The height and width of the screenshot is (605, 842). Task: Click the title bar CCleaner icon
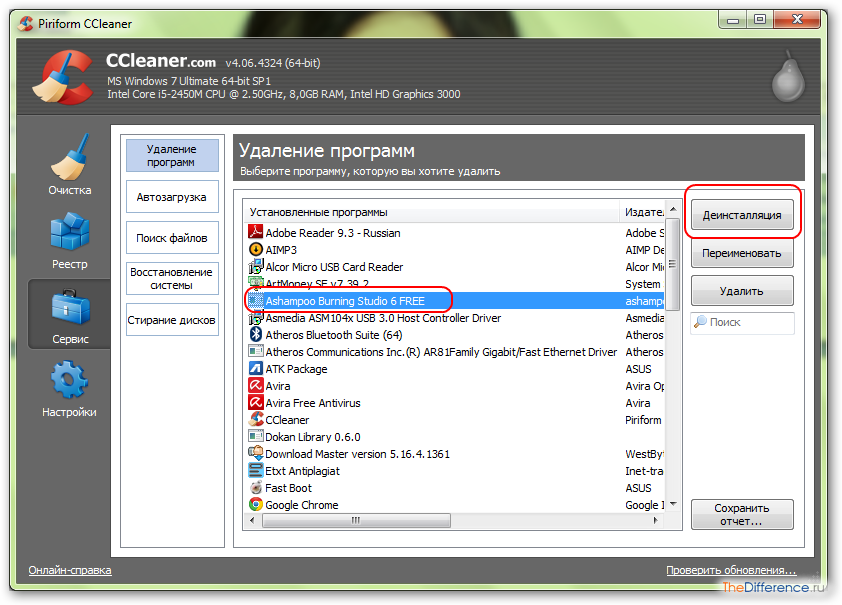(x=25, y=24)
